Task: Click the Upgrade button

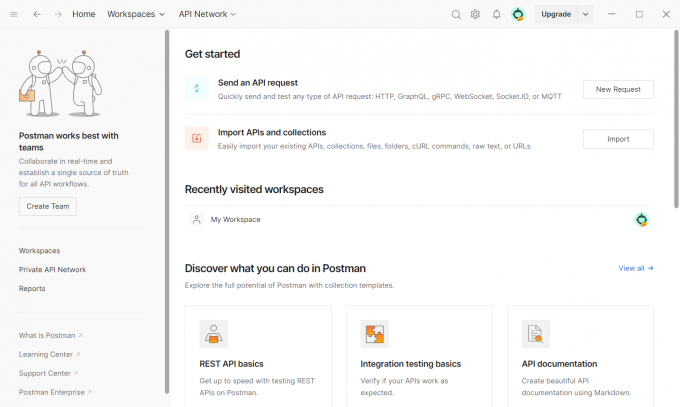Action: coord(556,14)
